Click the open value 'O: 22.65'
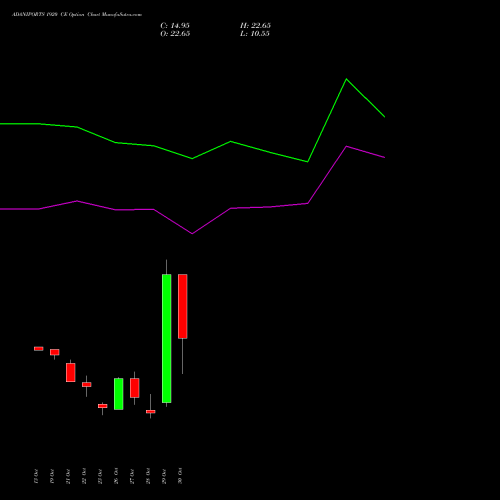Screen dimensions: 500x500 [175, 34]
